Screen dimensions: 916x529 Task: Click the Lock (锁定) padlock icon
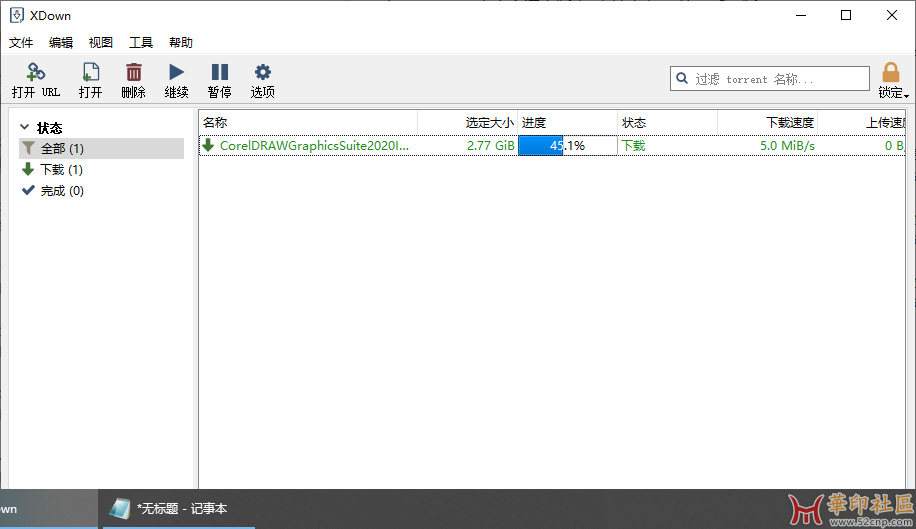[891, 73]
